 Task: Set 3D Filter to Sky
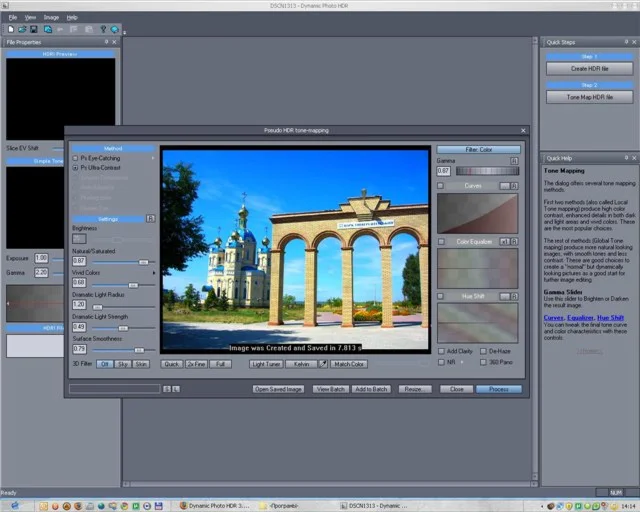(123, 364)
